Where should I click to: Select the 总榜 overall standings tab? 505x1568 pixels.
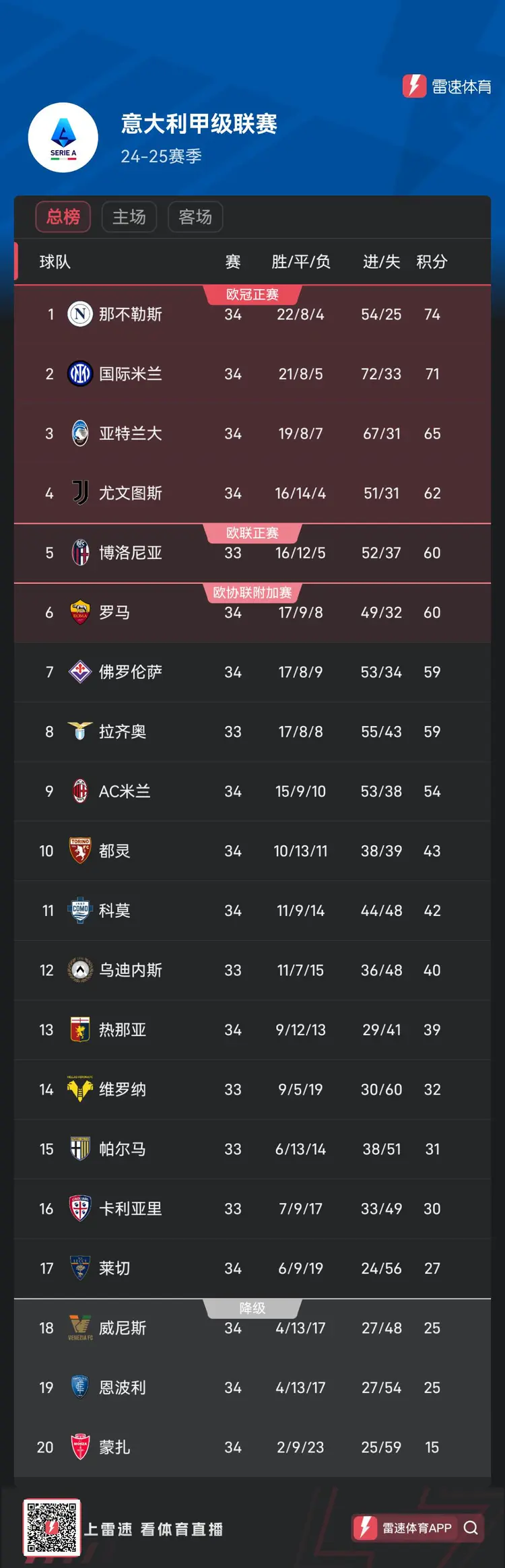(63, 217)
